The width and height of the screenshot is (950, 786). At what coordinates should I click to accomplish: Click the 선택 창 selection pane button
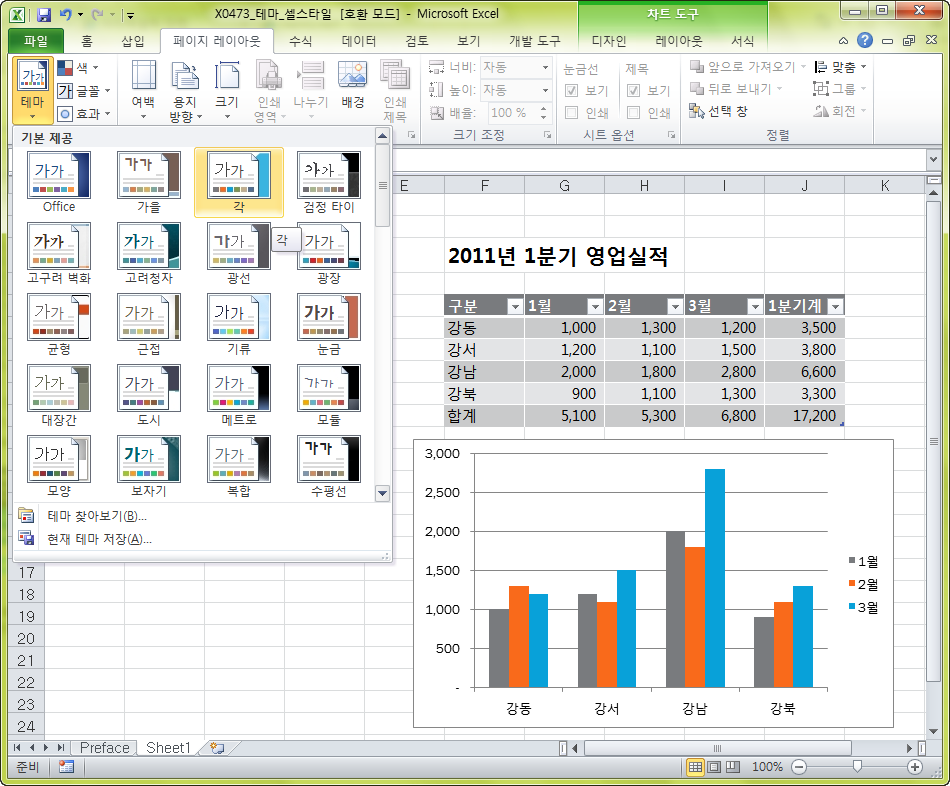[x=719, y=112]
